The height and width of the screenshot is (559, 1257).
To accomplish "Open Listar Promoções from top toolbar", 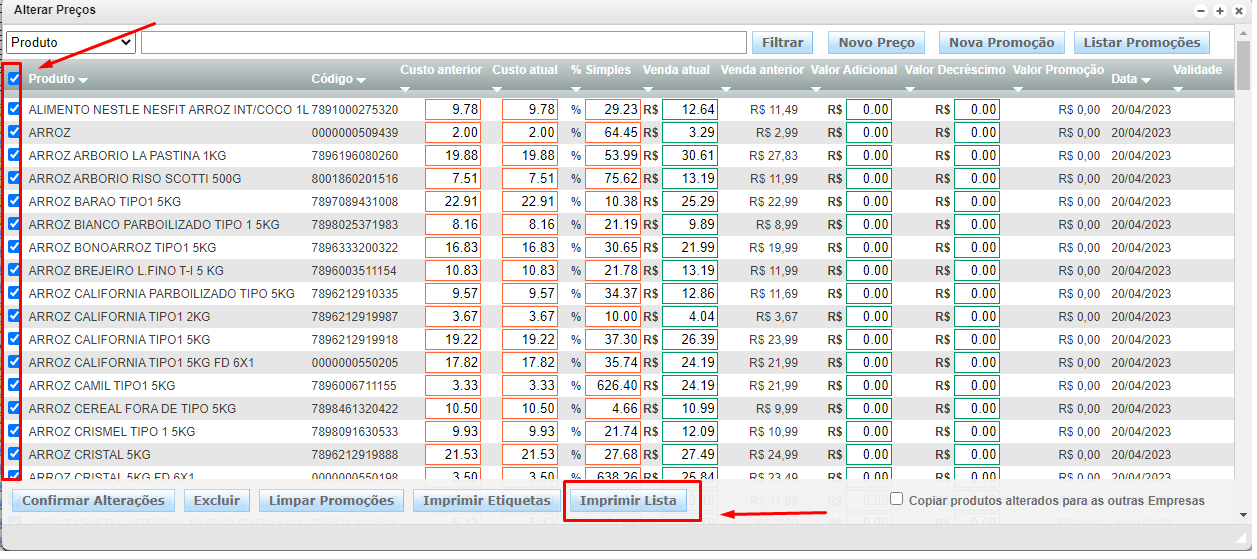I will (x=1141, y=42).
